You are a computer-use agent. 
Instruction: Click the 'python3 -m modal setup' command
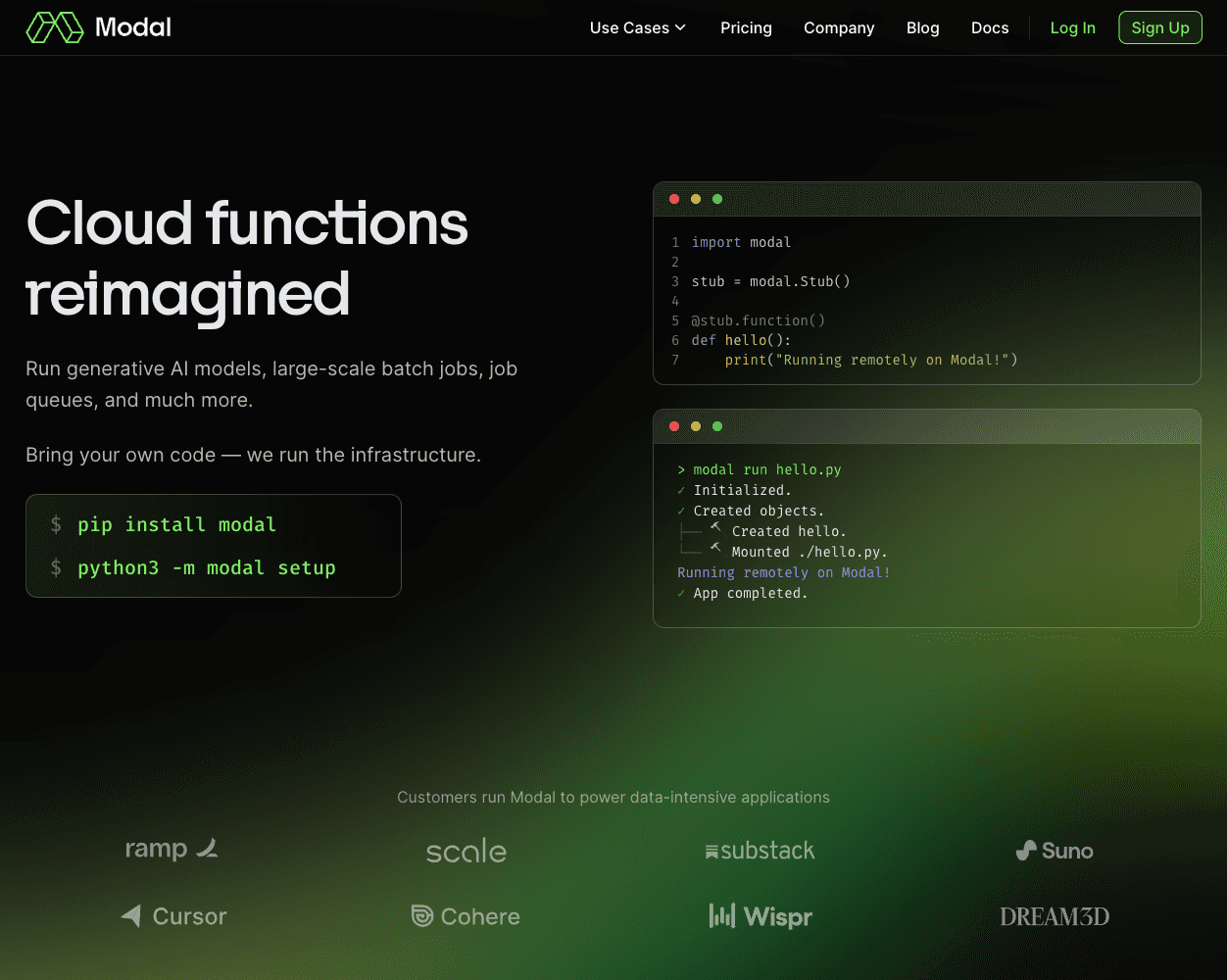(207, 567)
